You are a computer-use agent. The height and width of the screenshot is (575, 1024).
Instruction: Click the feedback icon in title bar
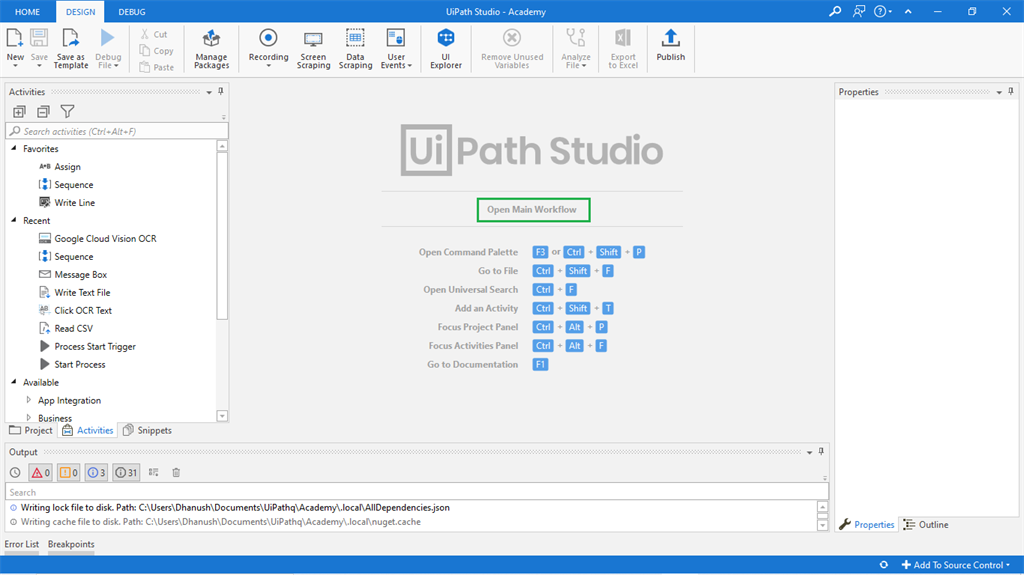[859, 12]
